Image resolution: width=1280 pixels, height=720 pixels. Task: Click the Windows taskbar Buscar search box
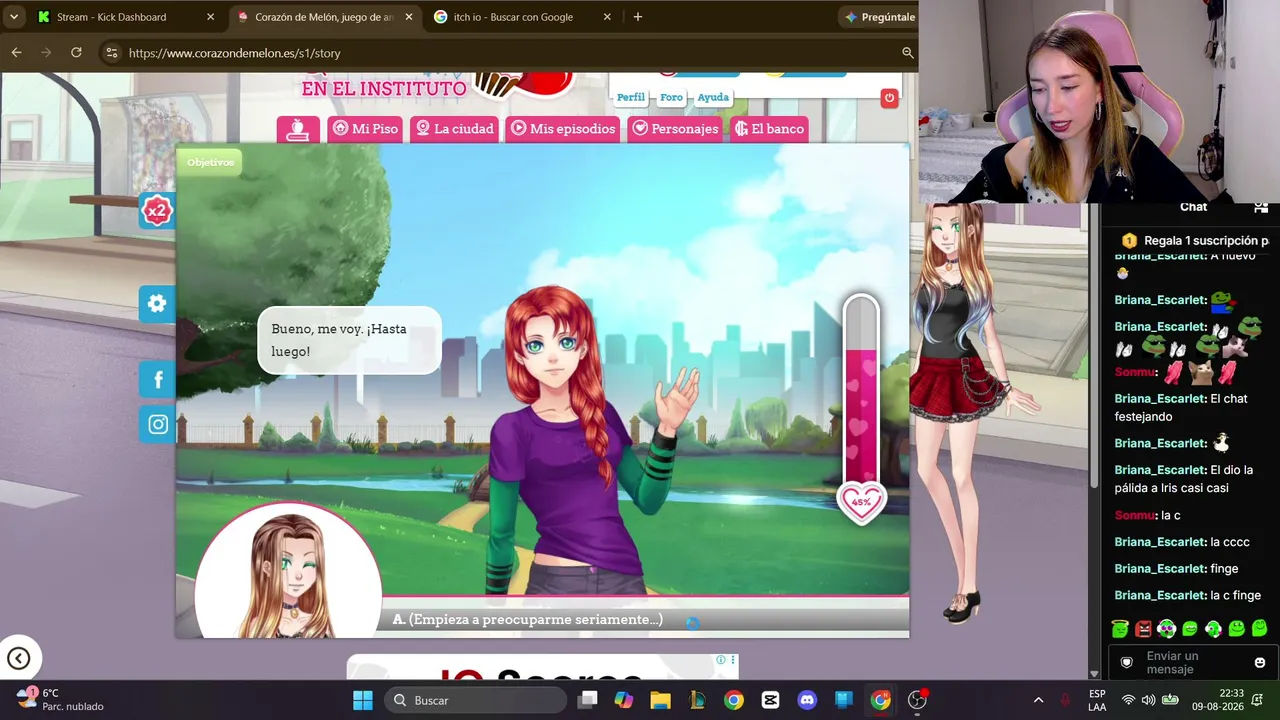475,700
